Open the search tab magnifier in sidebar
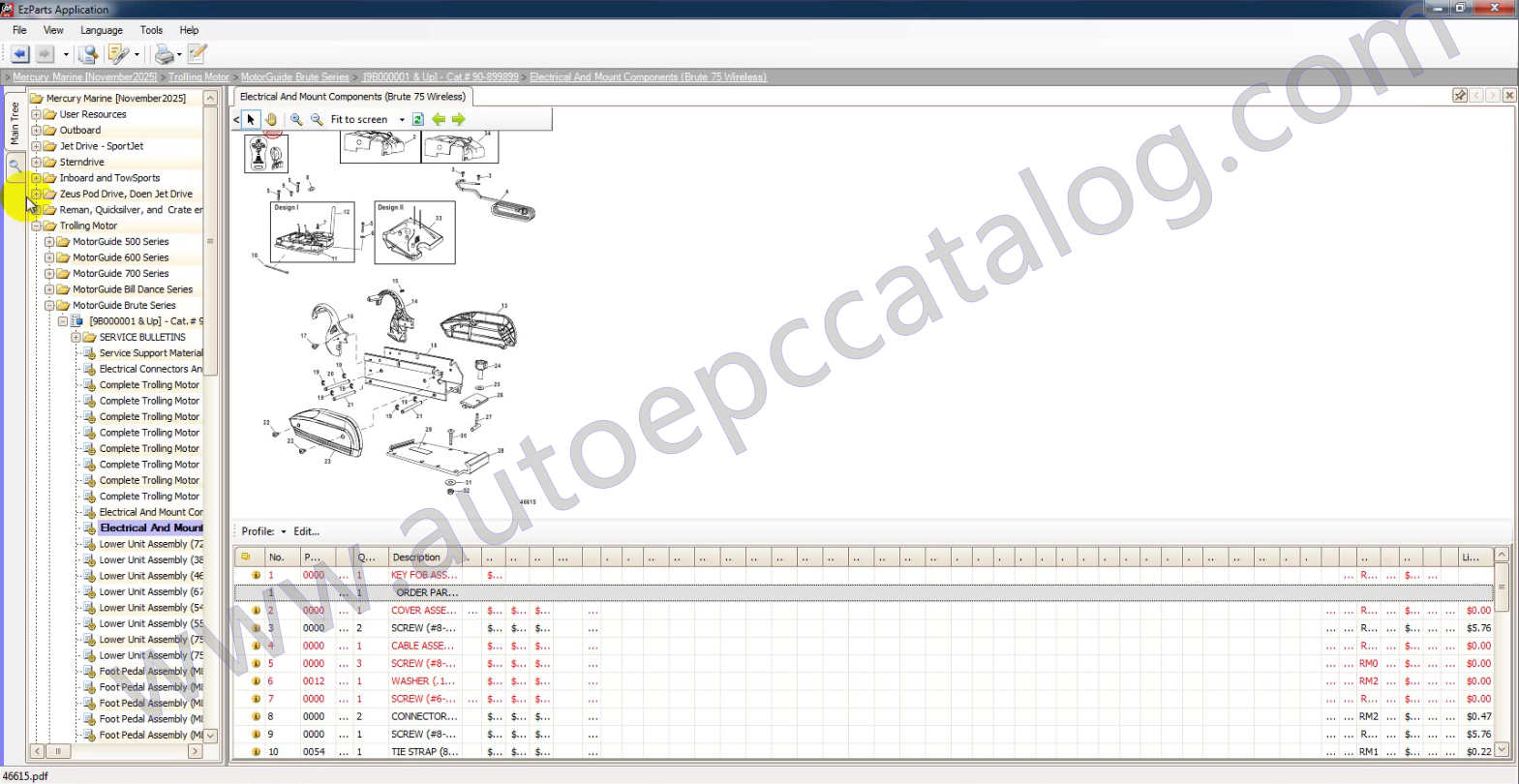 [x=15, y=166]
